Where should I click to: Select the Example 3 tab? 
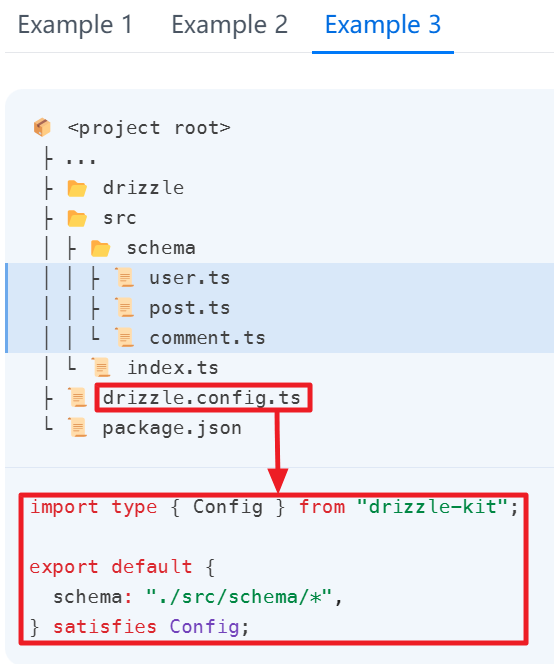pyautogui.click(x=383, y=25)
